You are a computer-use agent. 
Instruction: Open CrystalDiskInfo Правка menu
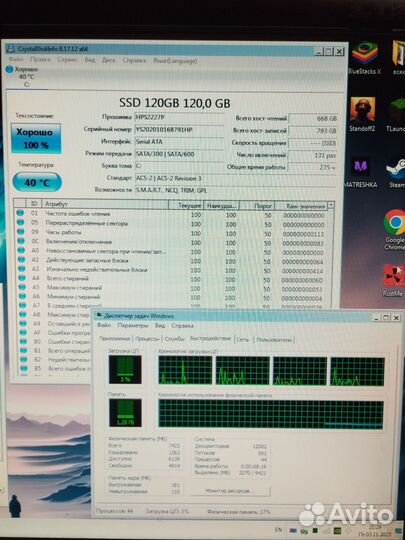pyautogui.click(x=40, y=60)
